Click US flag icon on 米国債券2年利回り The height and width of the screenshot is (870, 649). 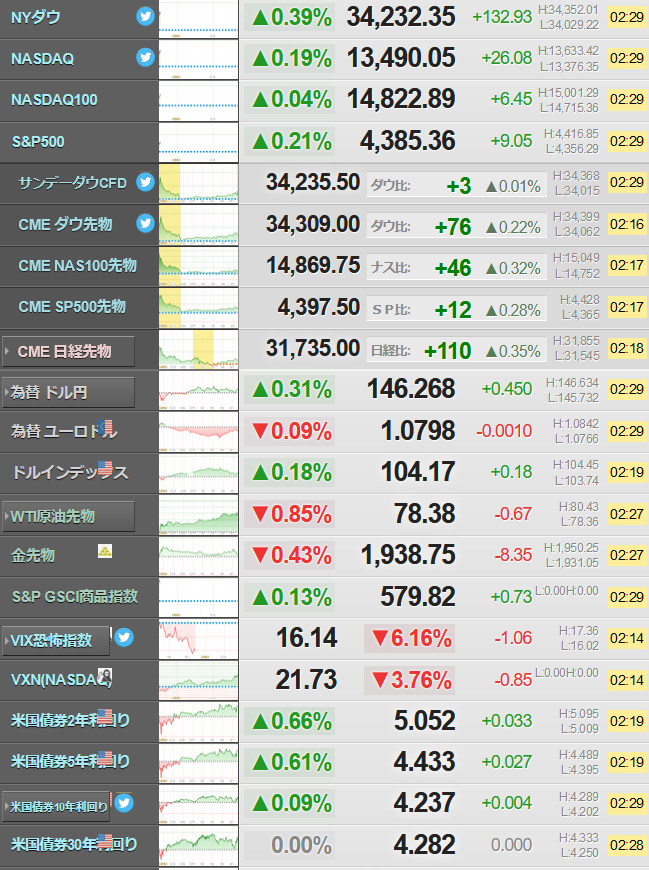(x=105, y=716)
